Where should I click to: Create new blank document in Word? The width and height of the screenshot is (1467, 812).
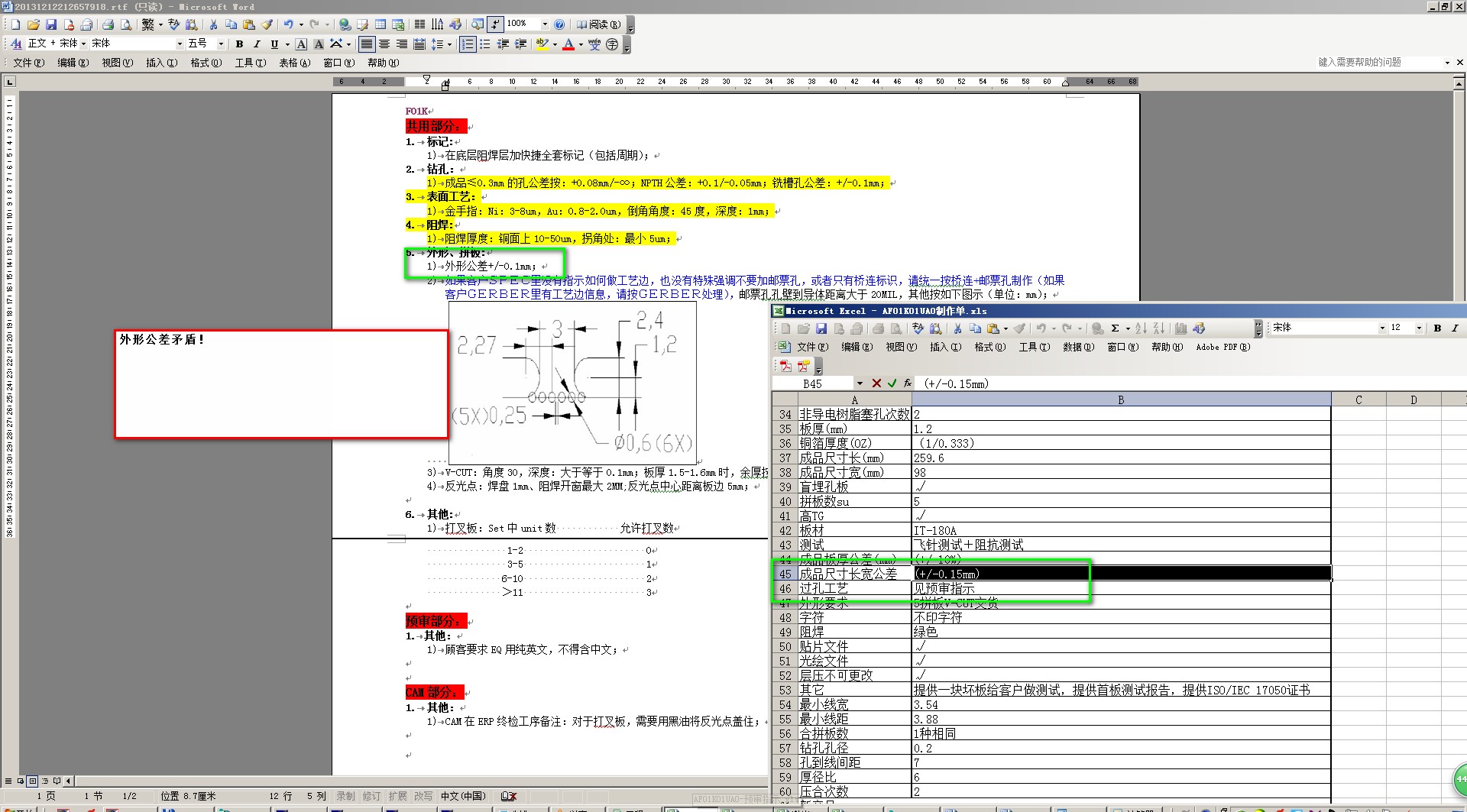[x=15, y=24]
